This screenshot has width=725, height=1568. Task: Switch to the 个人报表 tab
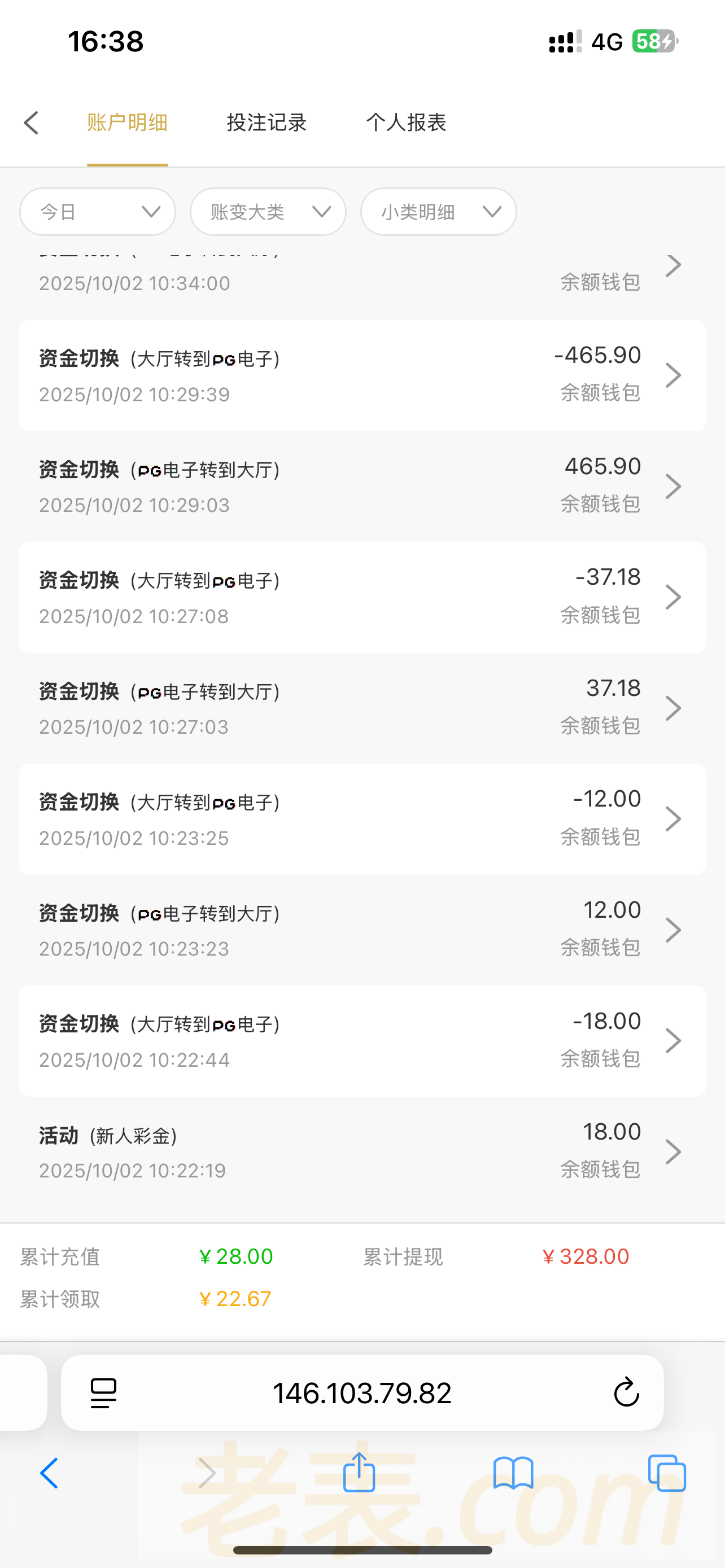pos(406,123)
